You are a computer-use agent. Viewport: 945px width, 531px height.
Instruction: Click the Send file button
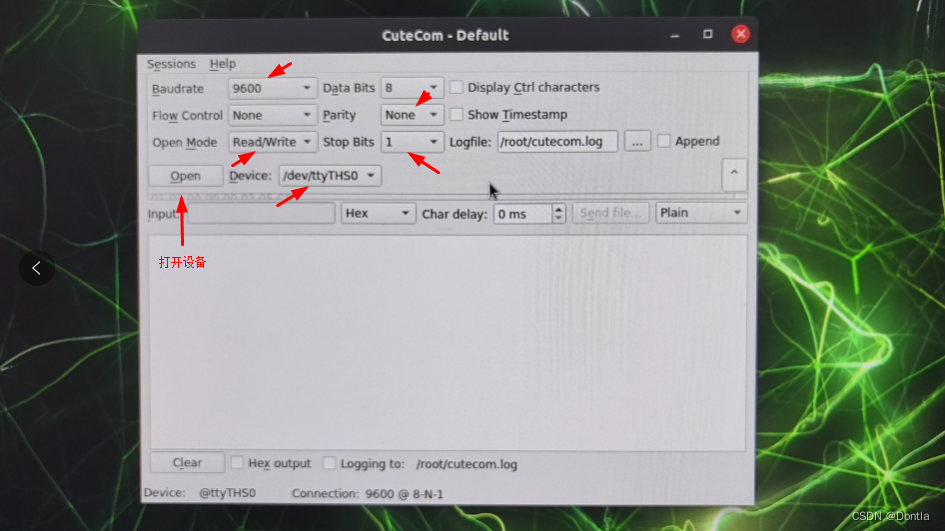pyautogui.click(x=611, y=213)
